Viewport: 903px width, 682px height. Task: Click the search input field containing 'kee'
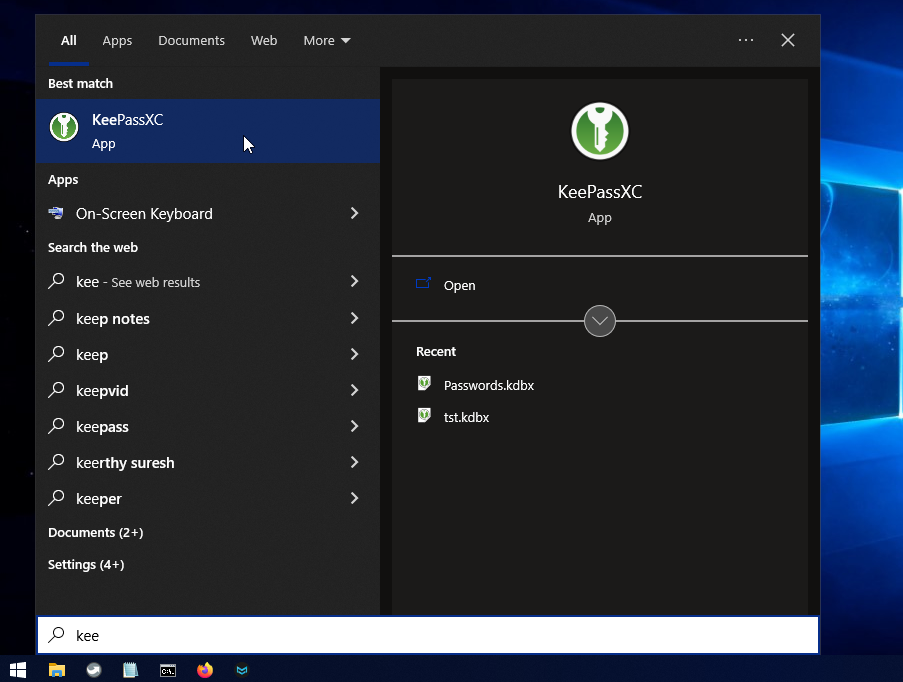click(x=428, y=635)
